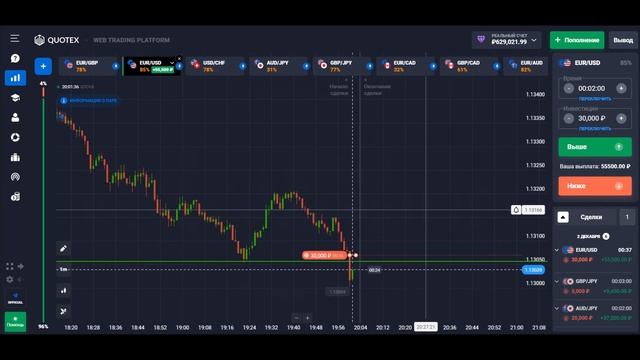Open the education graduation-cap icon
Image resolution: width=640 pixels, height=360 pixels.
pyautogui.click(x=15, y=98)
